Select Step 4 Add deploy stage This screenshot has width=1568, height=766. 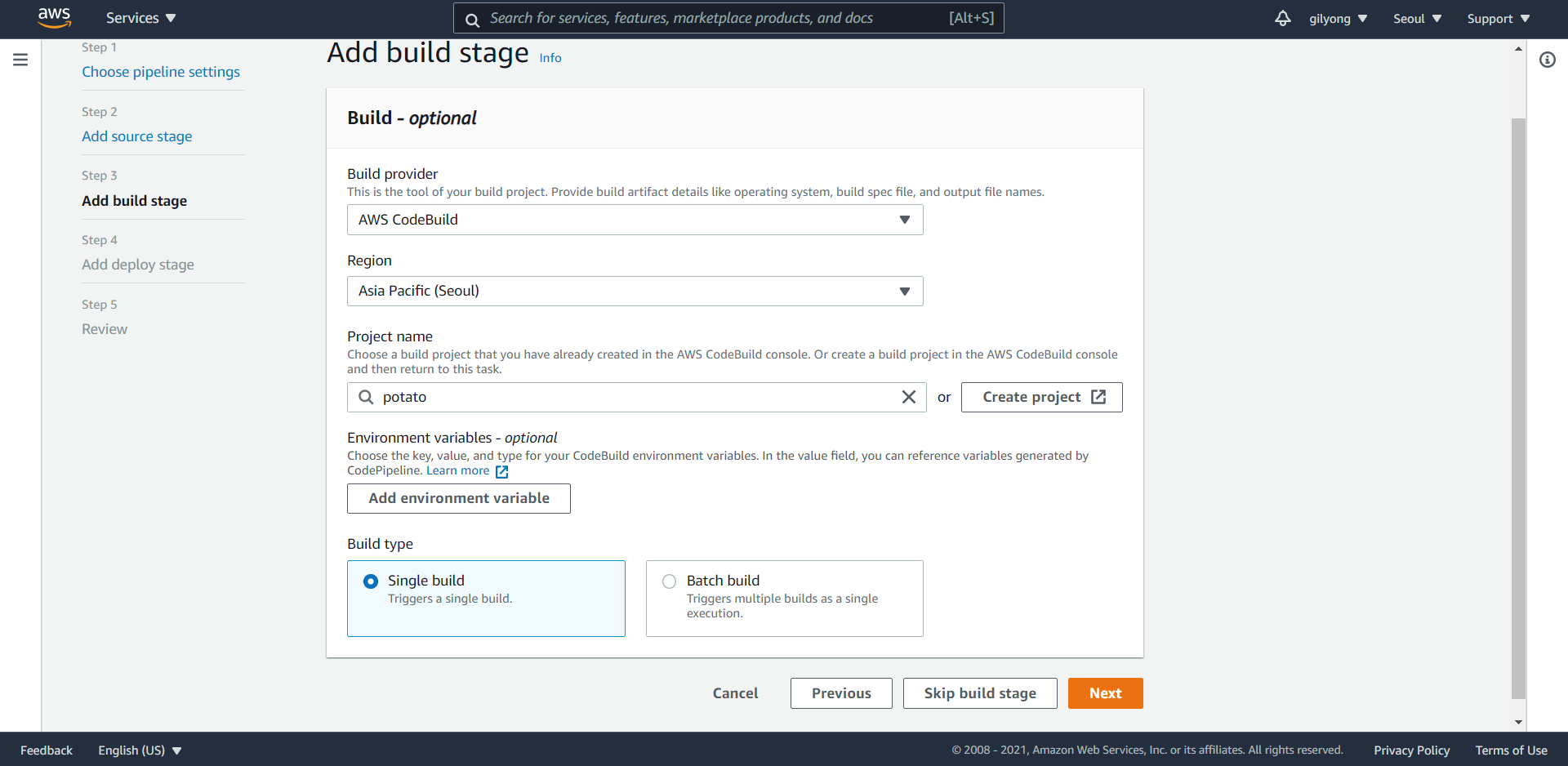click(138, 265)
